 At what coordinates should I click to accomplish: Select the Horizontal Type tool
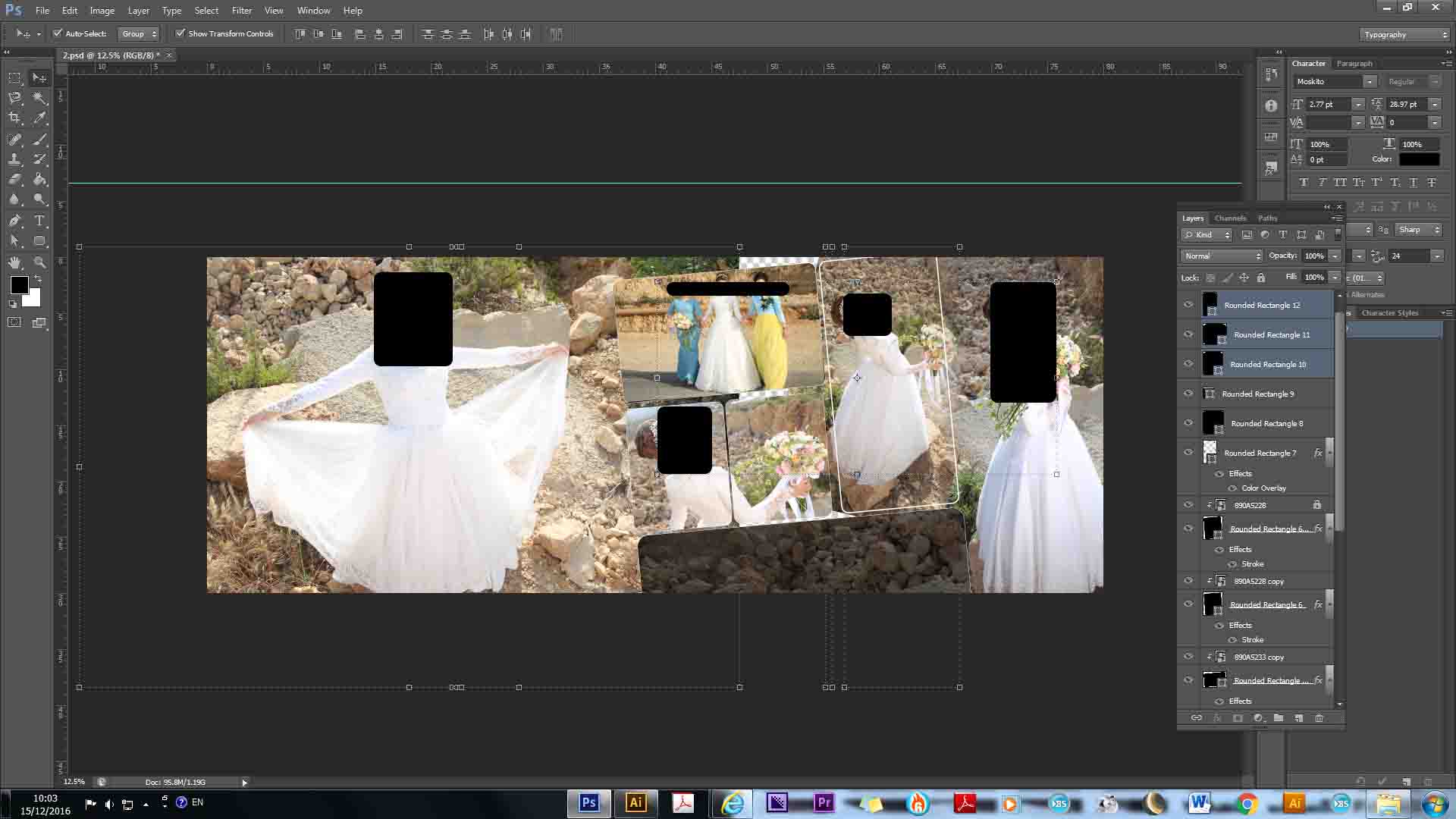point(39,221)
